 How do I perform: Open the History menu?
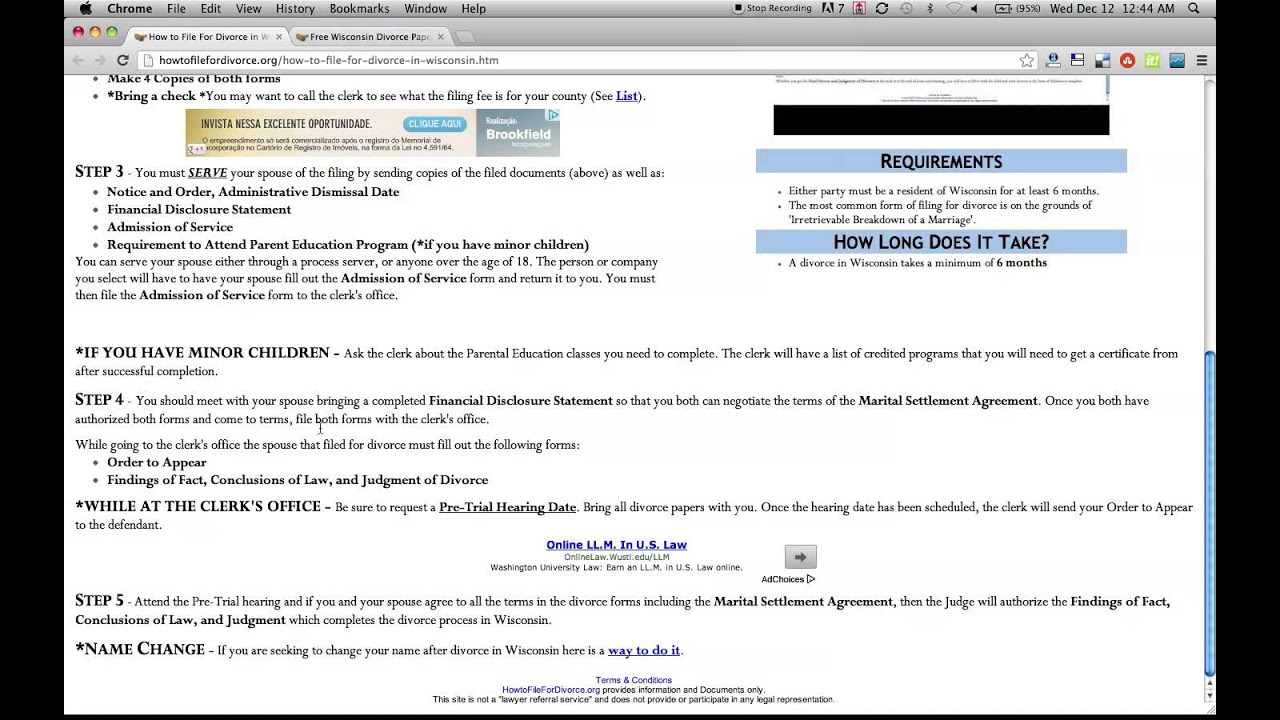[295, 8]
